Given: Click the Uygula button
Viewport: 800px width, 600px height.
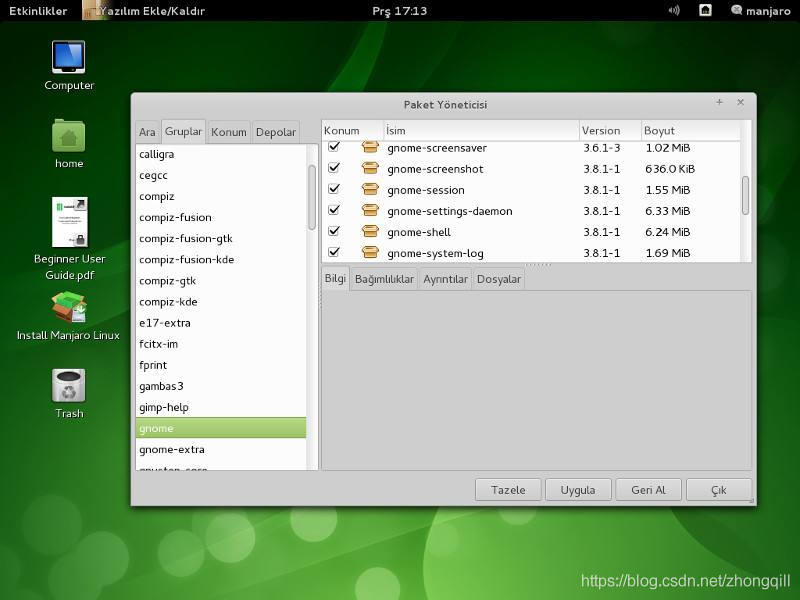Looking at the screenshot, I should pos(578,490).
